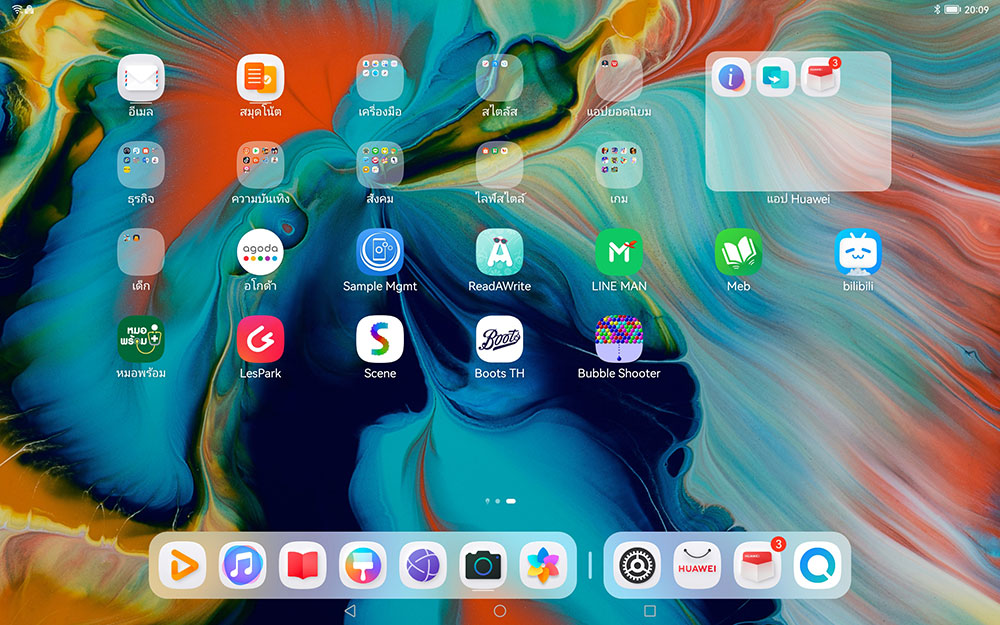Launch the LINE MAN app

click(x=619, y=253)
